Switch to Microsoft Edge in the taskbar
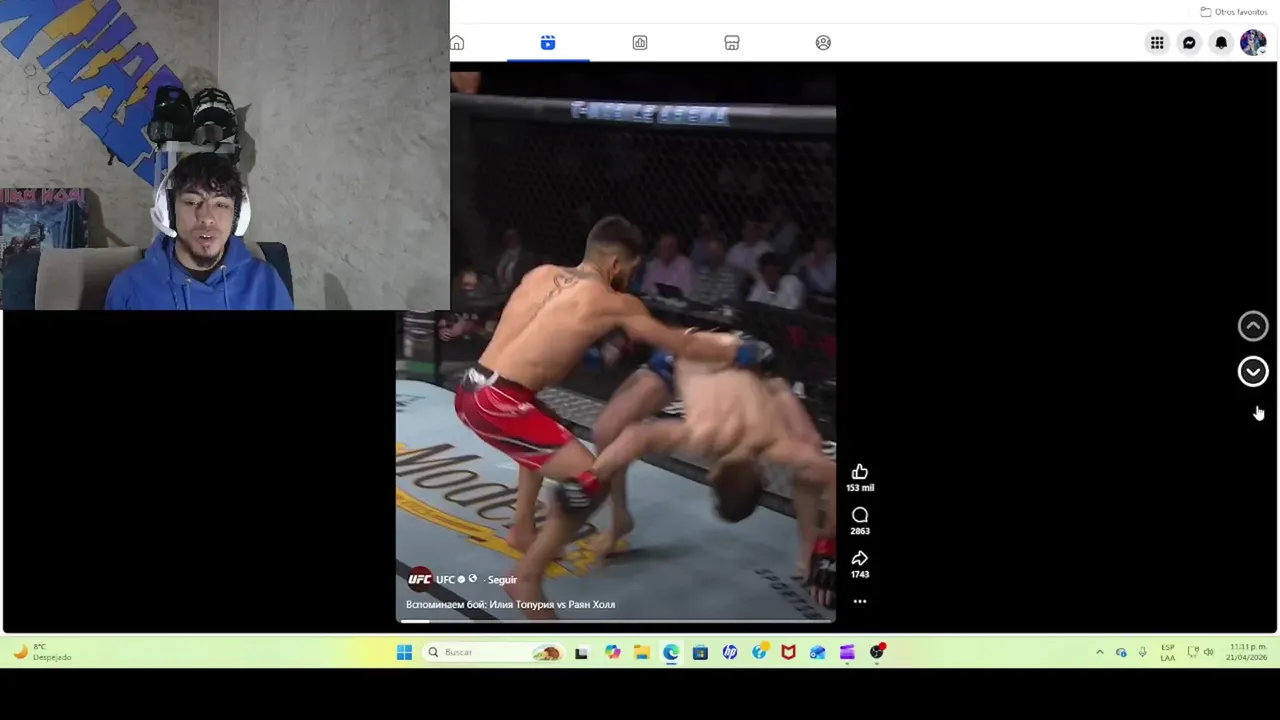 pos(670,652)
